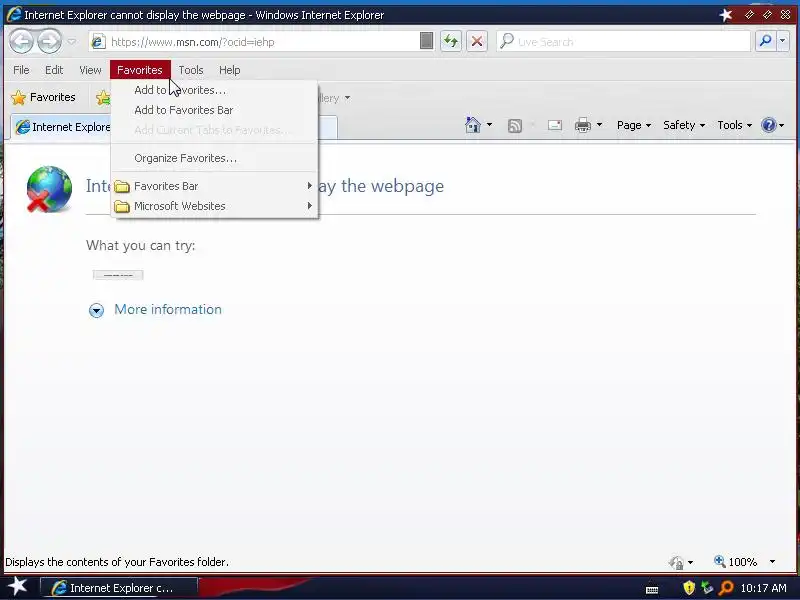Click the Favorites star button on toolbar

pos(44,97)
